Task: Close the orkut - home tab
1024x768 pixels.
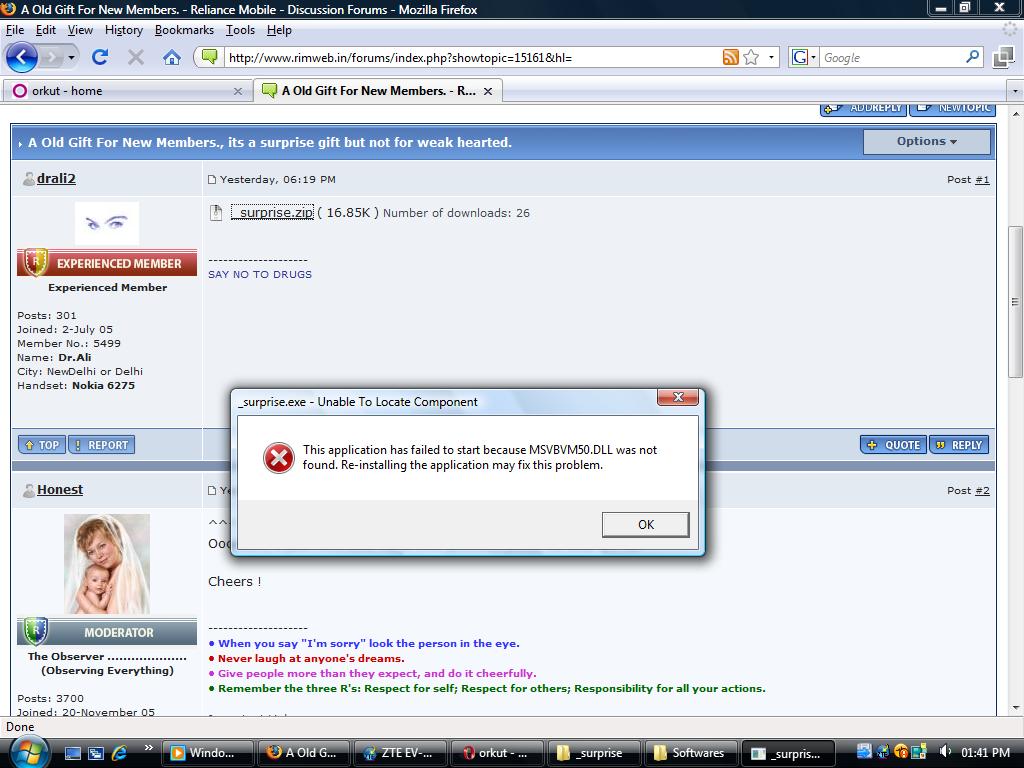Action: [238, 91]
